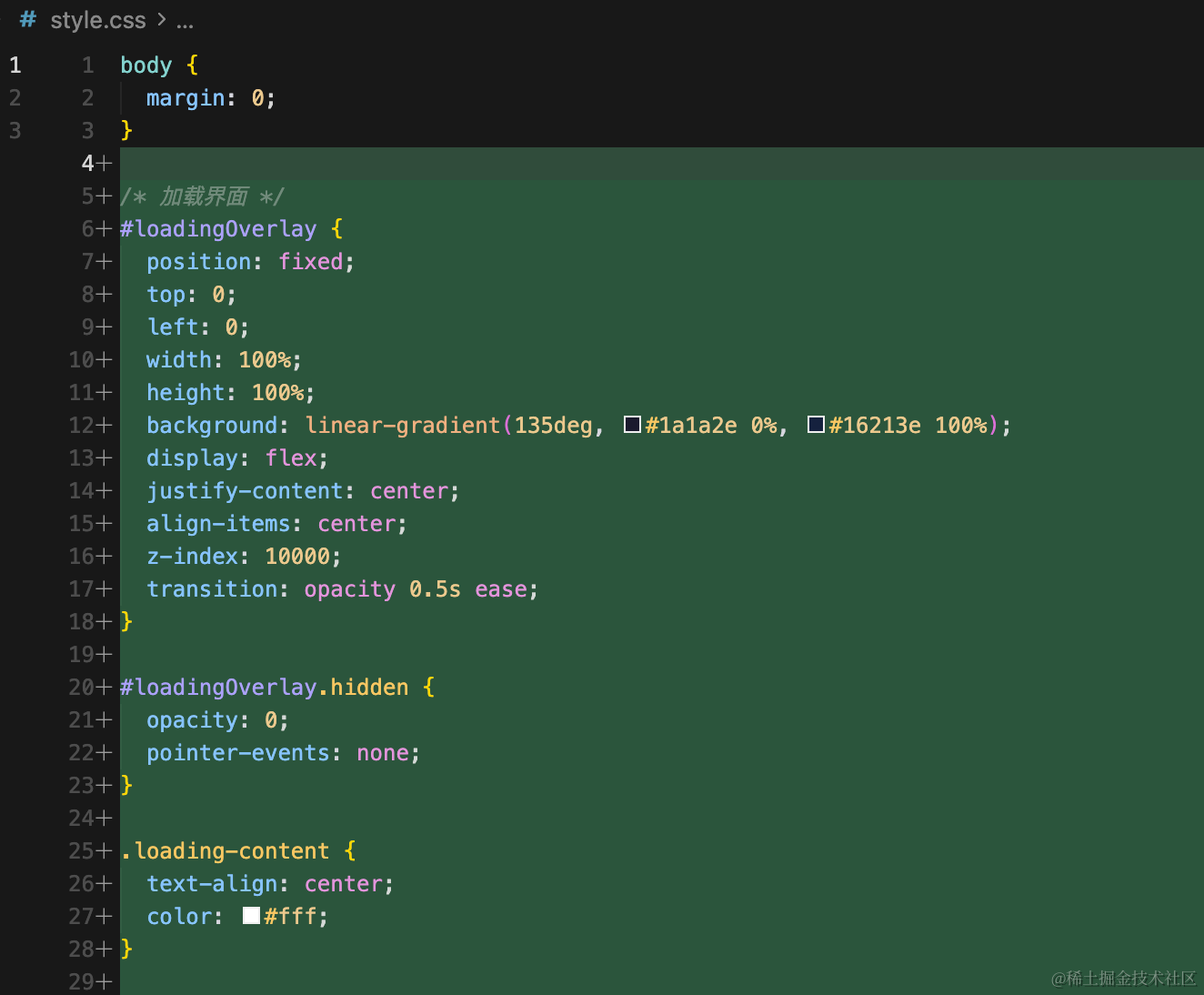Click '.hidden' class on line 20

(x=363, y=688)
